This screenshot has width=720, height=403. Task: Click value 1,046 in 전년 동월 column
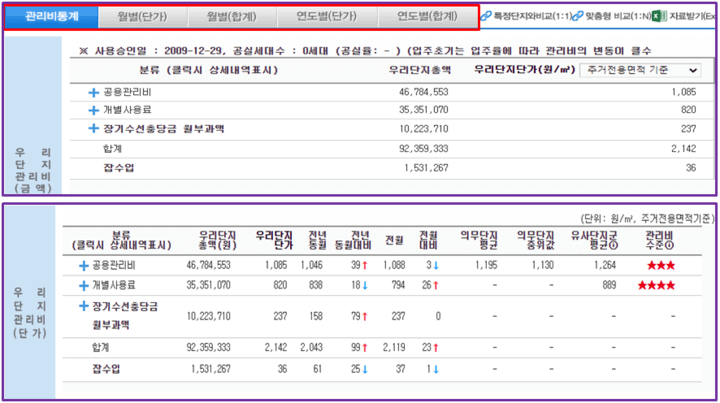click(x=312, y=265)
